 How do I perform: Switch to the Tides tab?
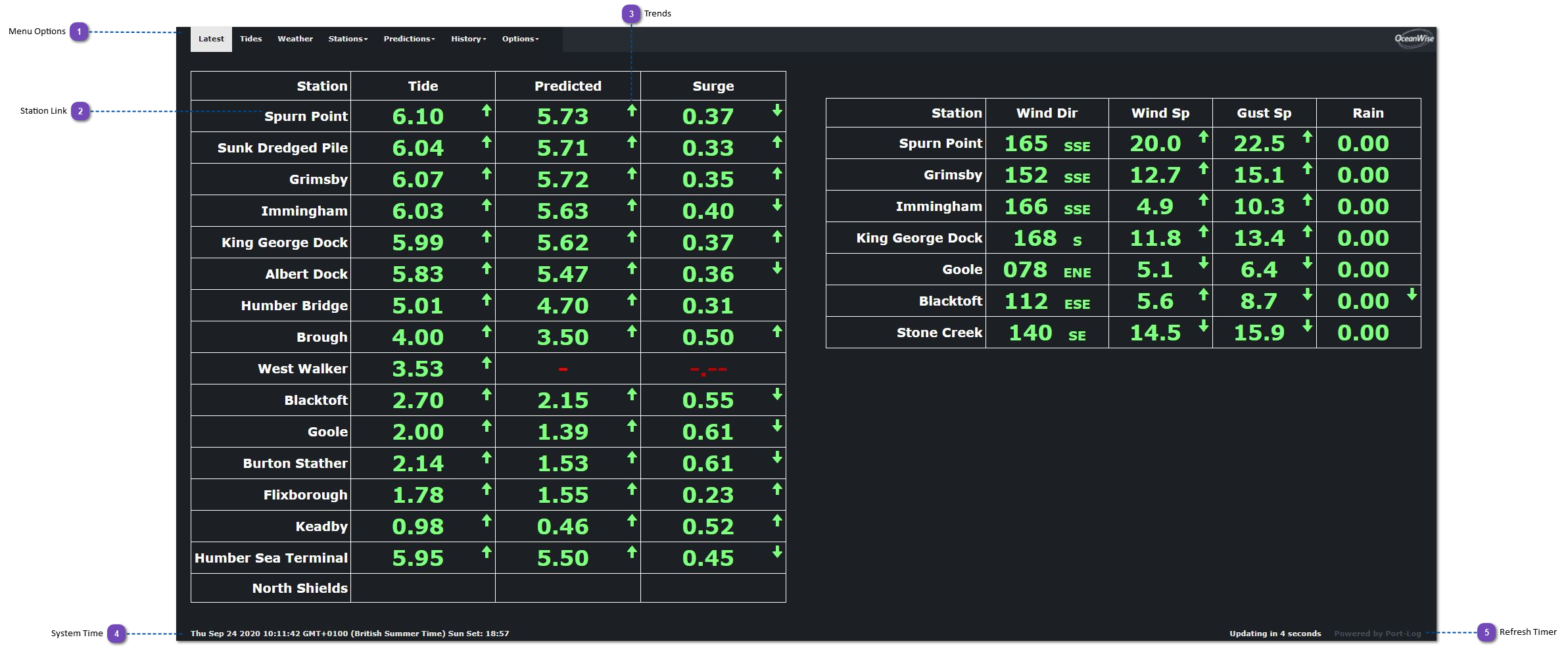pyautogui.click(x=250, y=39)
